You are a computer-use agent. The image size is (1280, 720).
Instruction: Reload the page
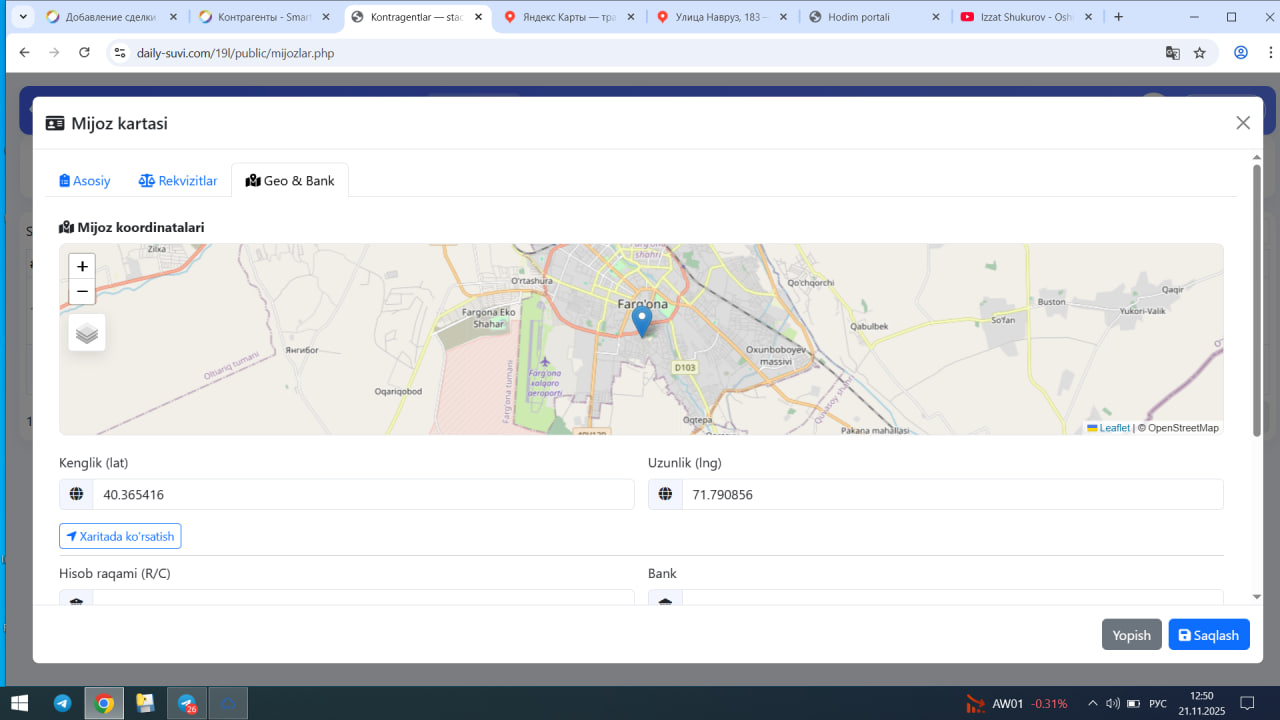(x=84, y=53)
